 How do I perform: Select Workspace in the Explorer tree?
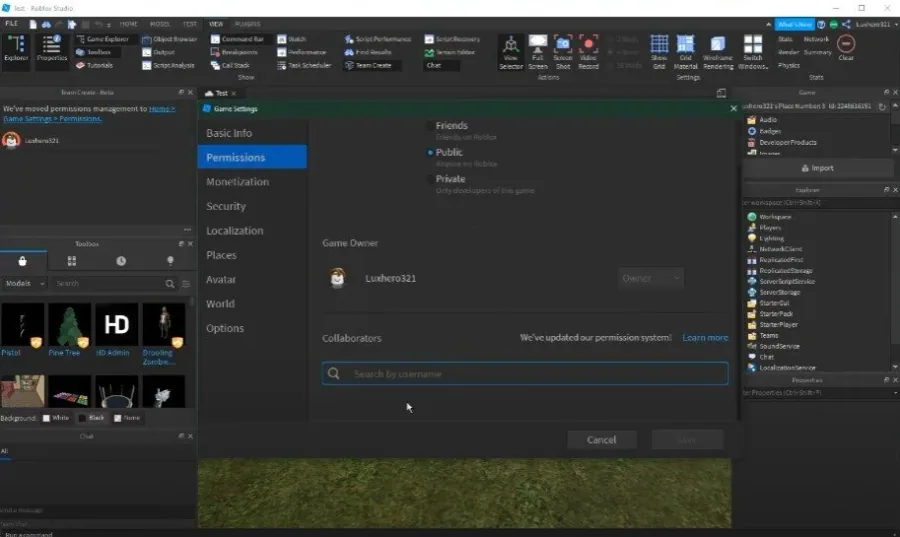[x=775, y=217]
